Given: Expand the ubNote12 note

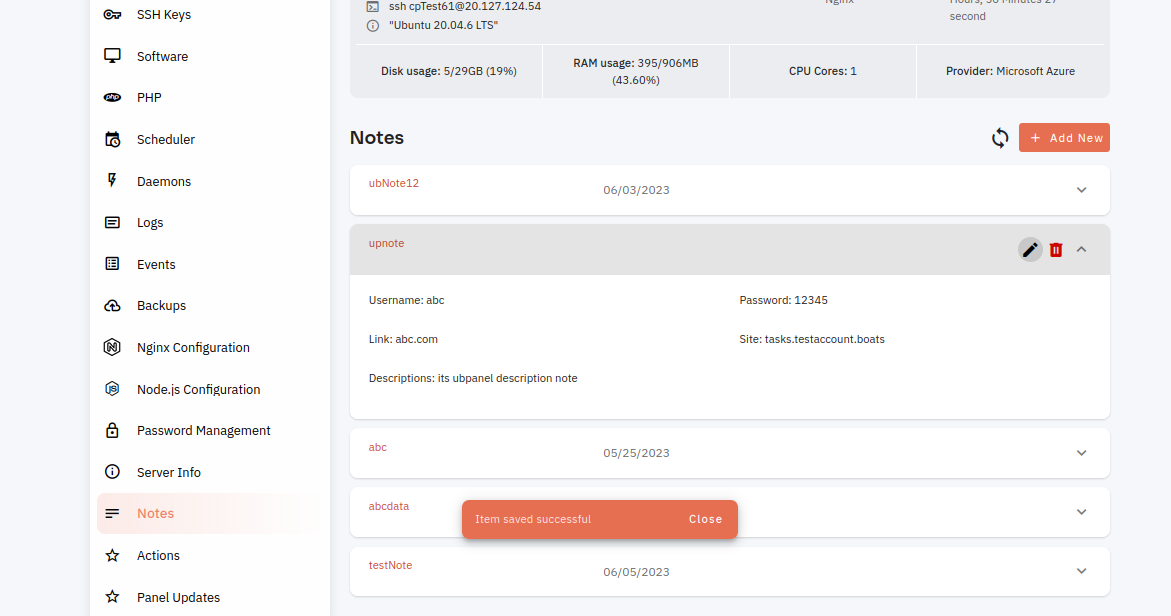Looking at the screenshot, I should tap(1081, 190).
